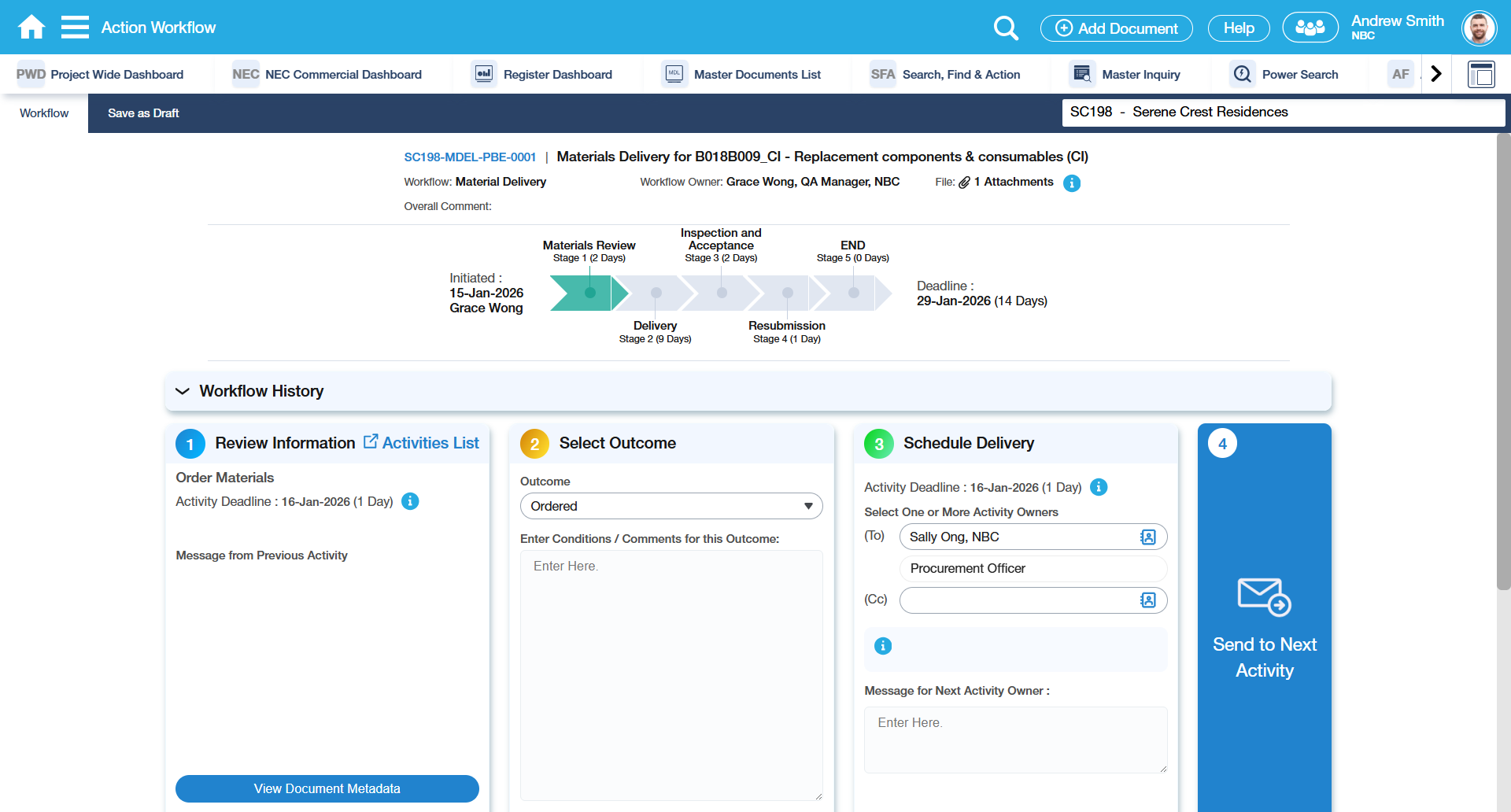Click Add Document button

pyautogui.click(x=1116, y=28)
